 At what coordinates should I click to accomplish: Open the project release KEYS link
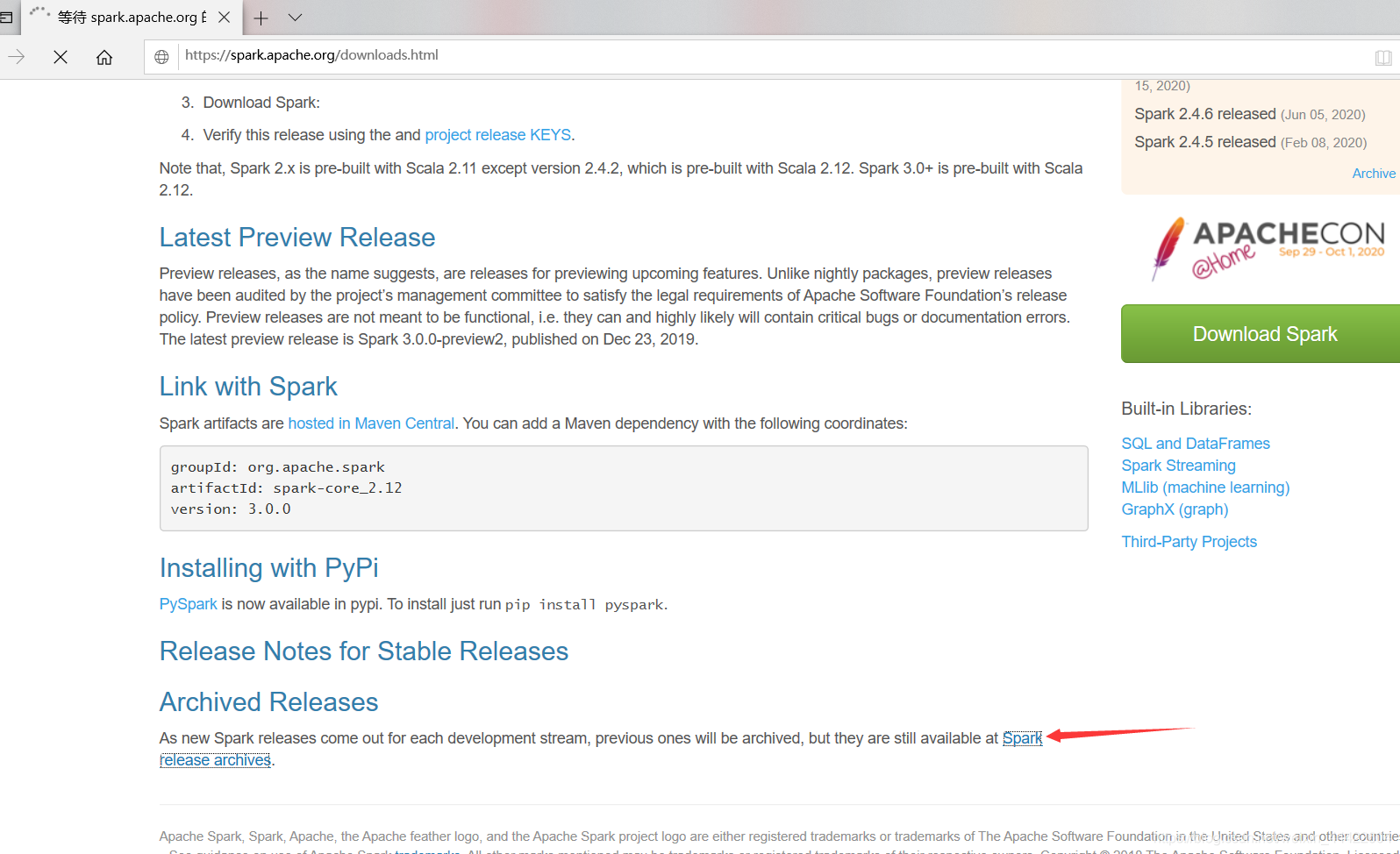pos(497,135)
